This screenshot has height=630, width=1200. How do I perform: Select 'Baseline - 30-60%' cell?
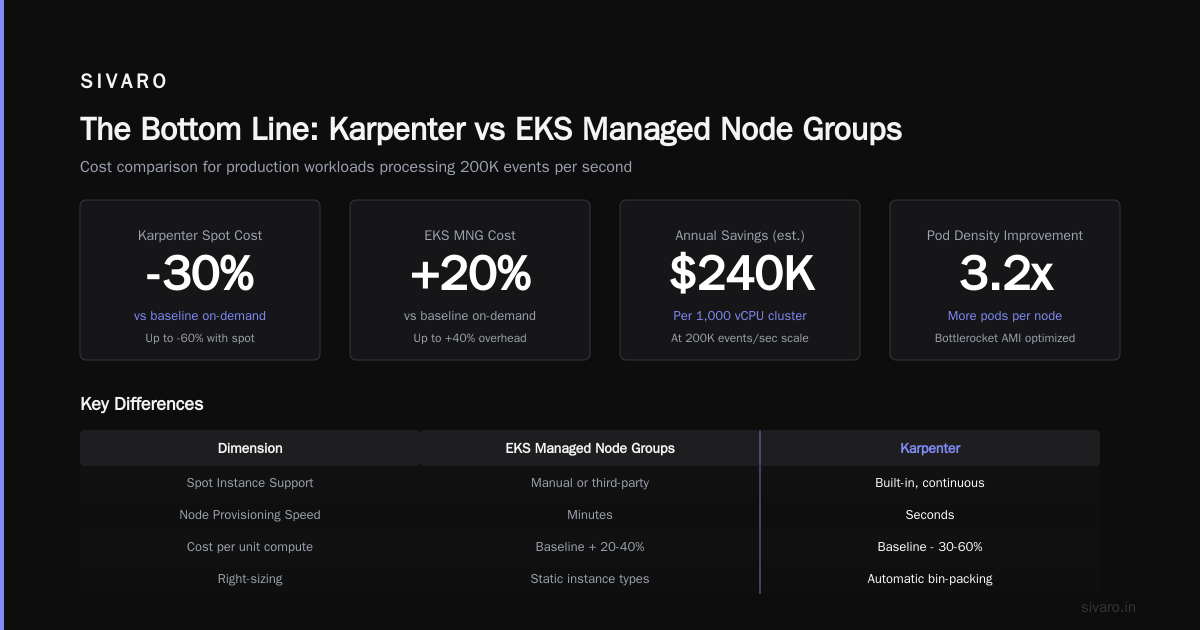click(x=930, y=547)
